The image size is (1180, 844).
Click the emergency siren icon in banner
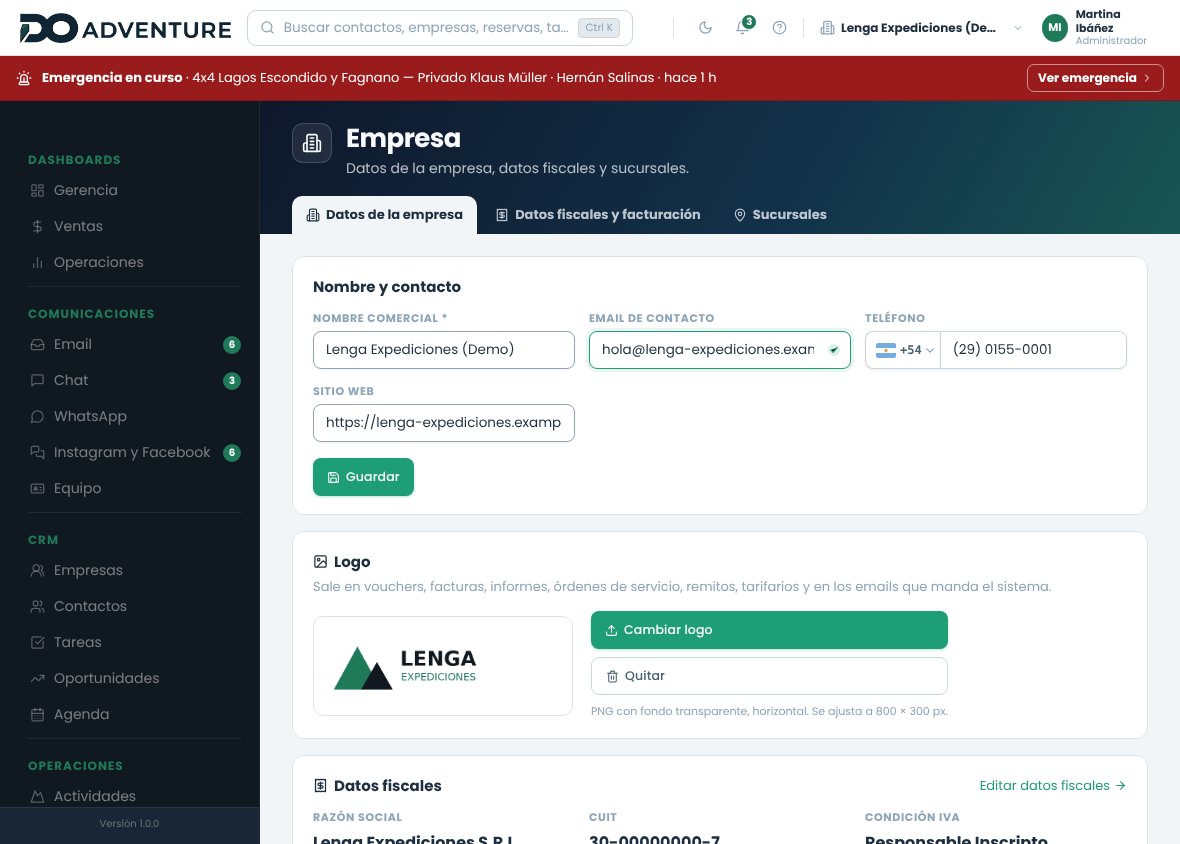(24, 78)
